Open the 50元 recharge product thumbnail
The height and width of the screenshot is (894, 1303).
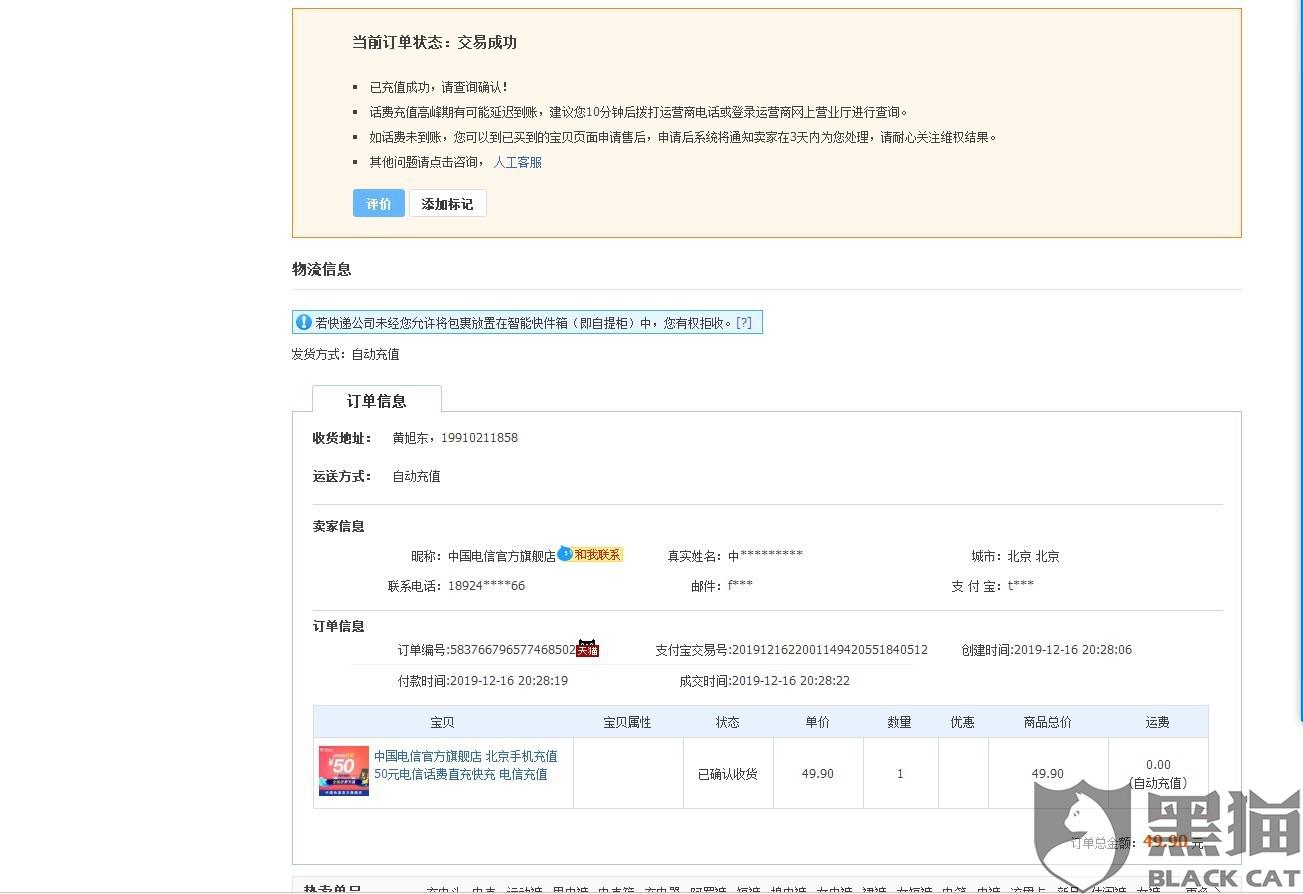[344, 770]
